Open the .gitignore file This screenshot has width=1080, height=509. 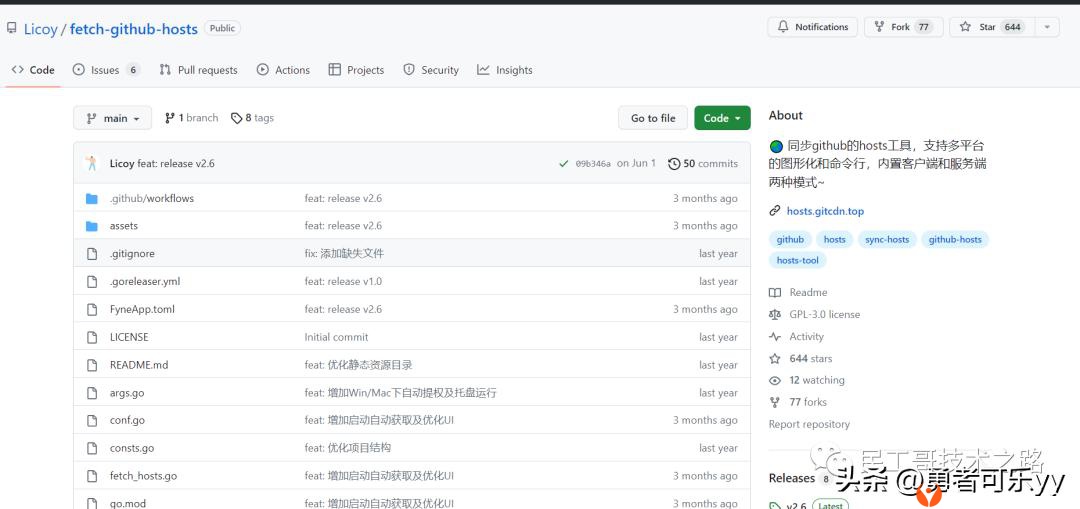[132, 253]
